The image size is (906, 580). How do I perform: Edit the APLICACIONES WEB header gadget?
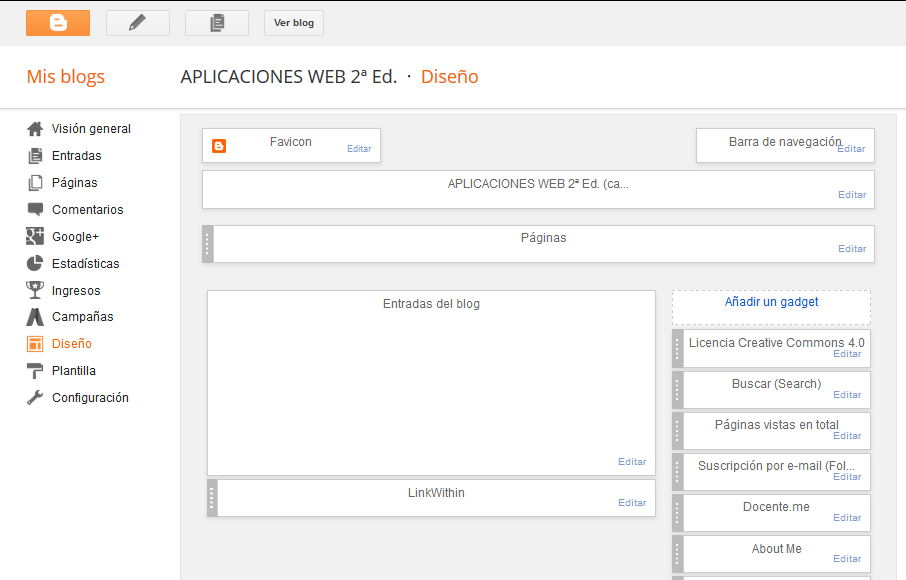[x=852, y=195]
